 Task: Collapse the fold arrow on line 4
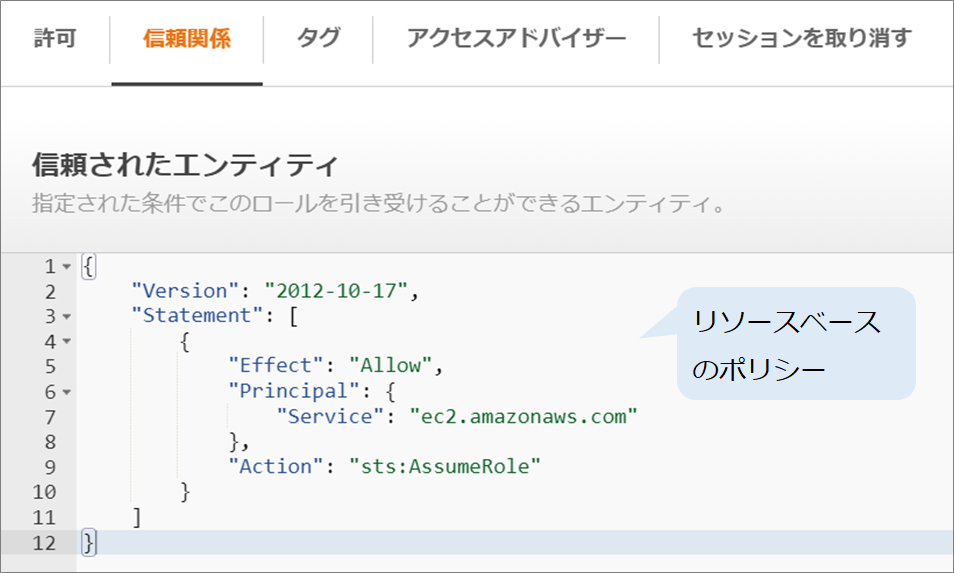pos(66,342)
